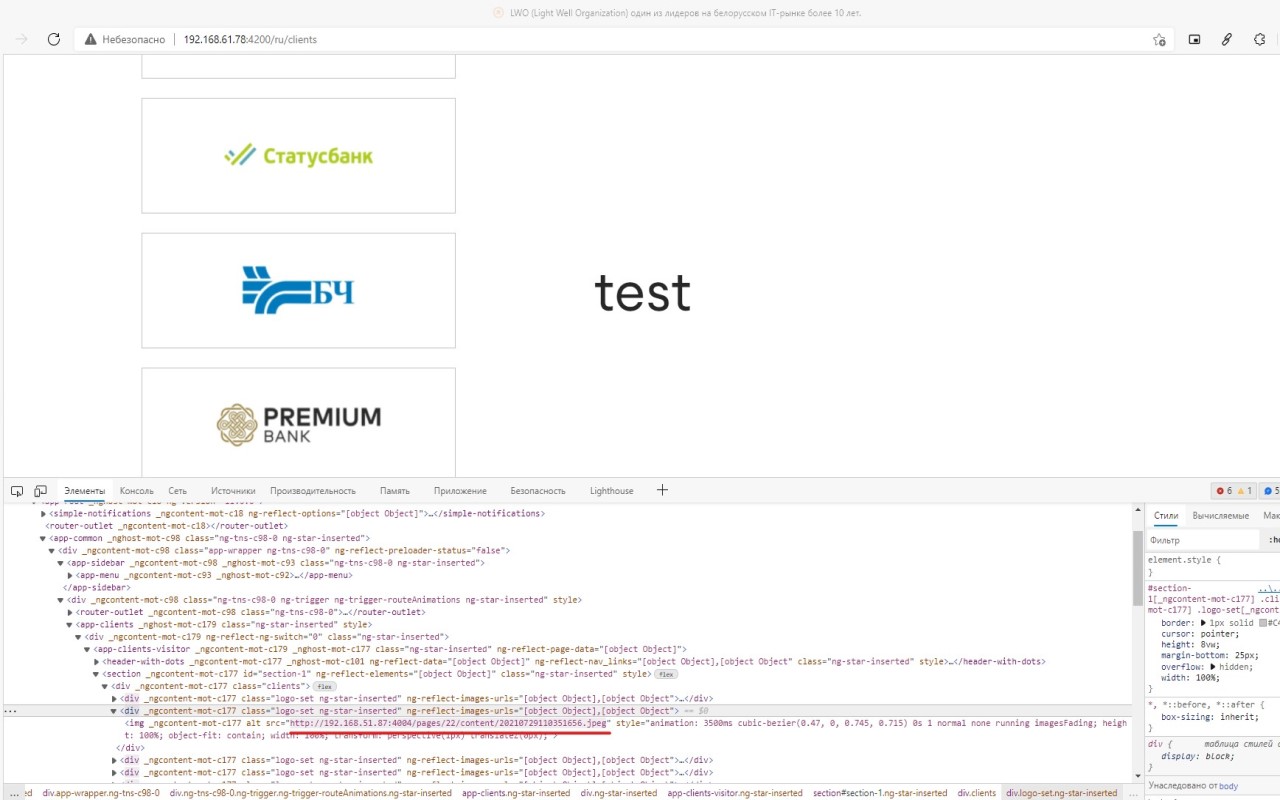Collapse the section-1 section node
This screenshot has height=800, width=1280.
tap(96, 674)
